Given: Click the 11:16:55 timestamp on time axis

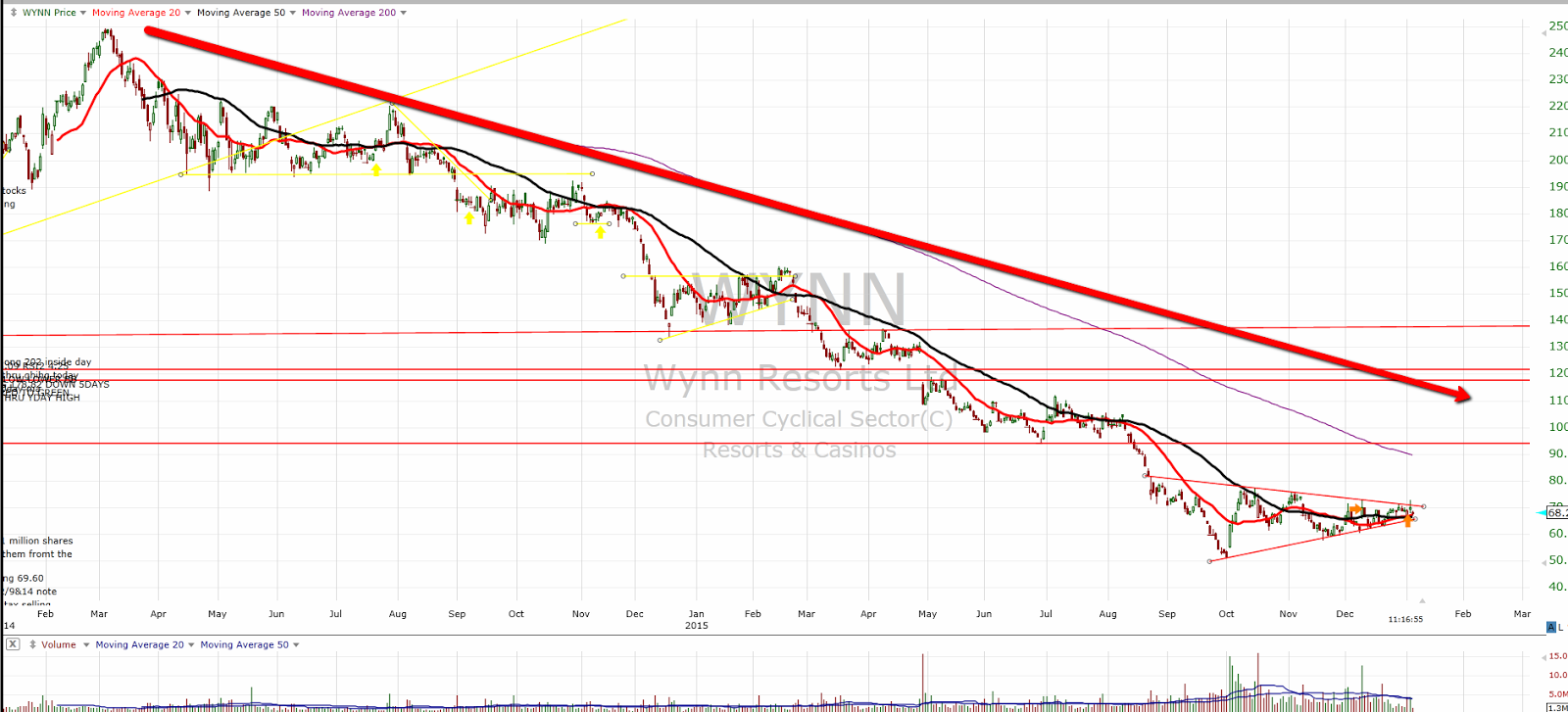Looking at the screenshot, I should tap(1405, 619).
